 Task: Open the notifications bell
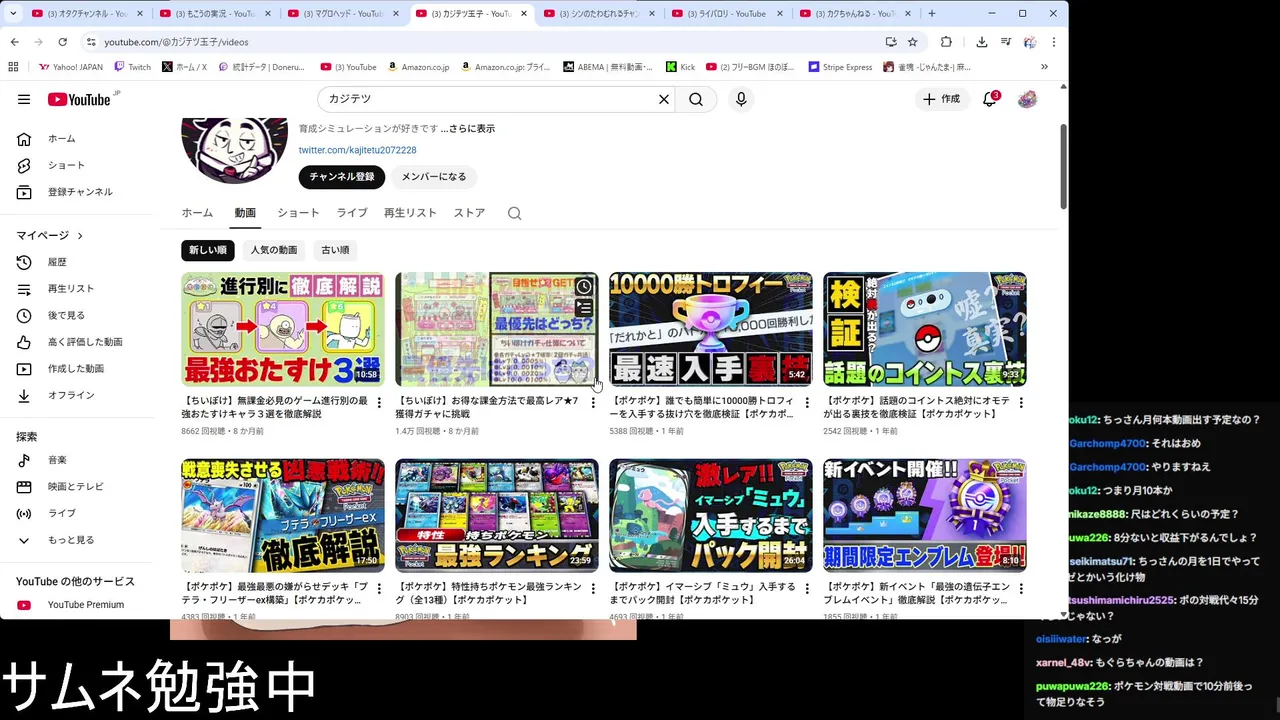point(989,99)
